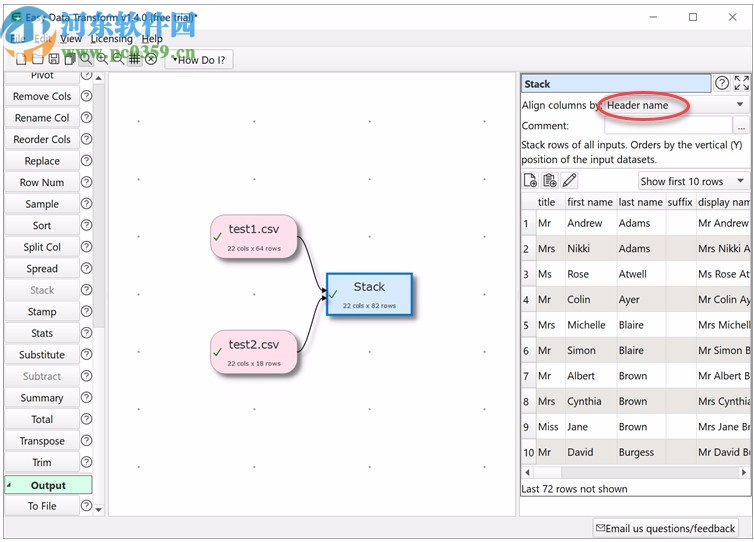Click the Save As copy toolbar icon
The width and height of the screenshot is (754, 542).
pyautogui.click(x=70, y=59)
